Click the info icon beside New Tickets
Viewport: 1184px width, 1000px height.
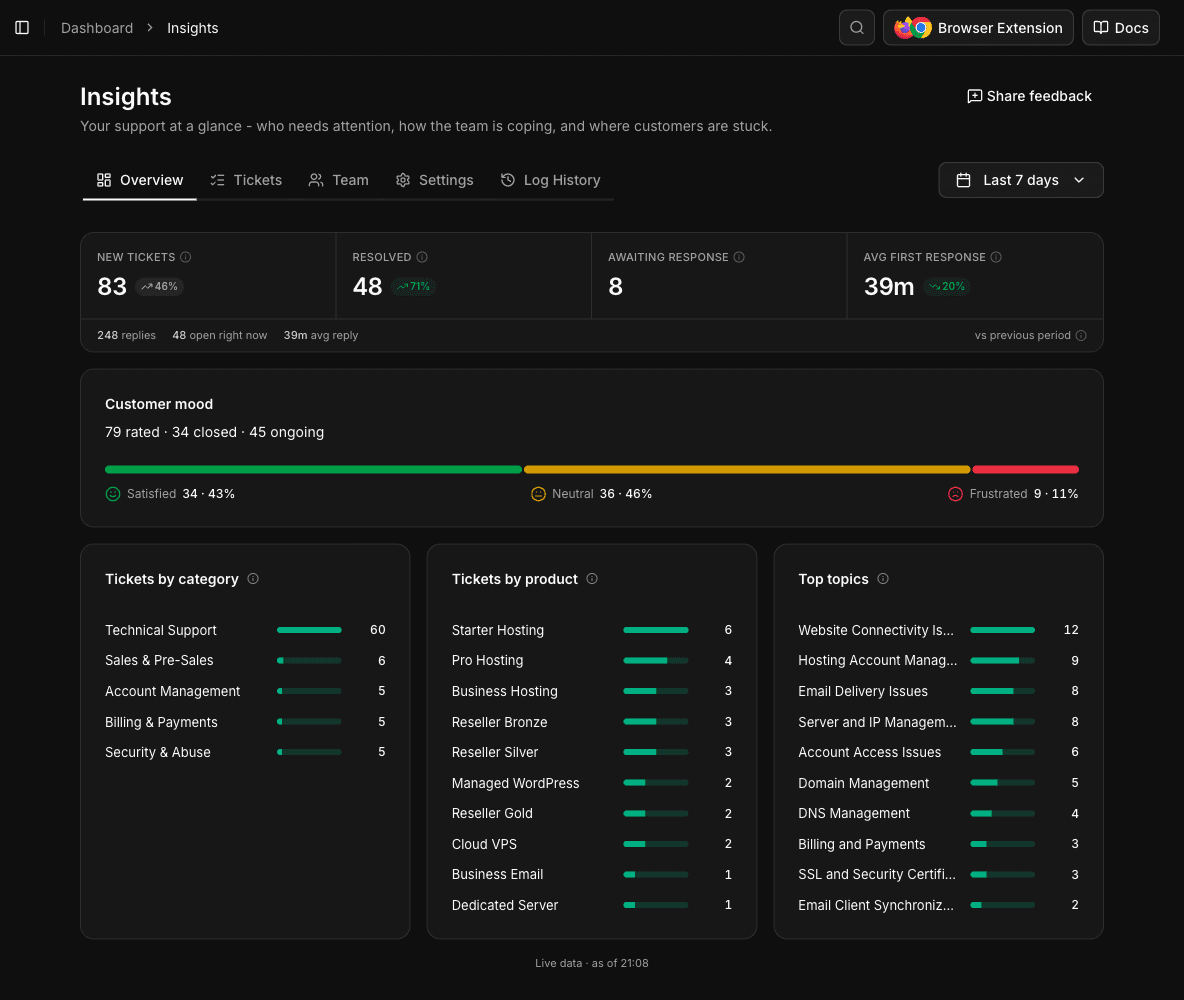pyautogui.click(x=186, y=257)
